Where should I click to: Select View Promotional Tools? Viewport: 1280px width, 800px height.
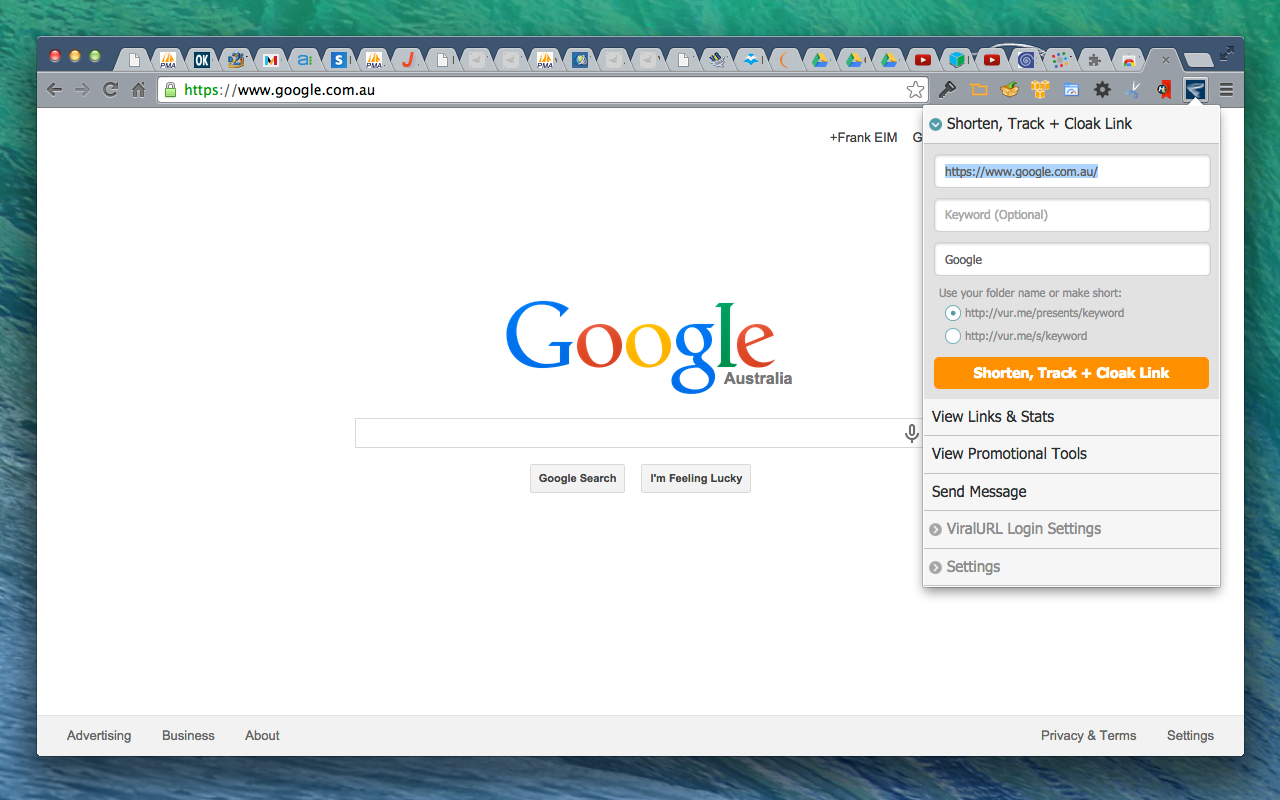click(x=1008, y=453)
